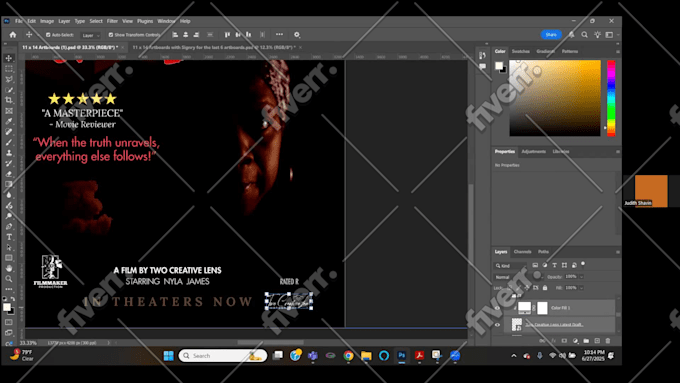Viewport: 680px width, 383px height.
Task: Select the Zoom tool
Action: tap(9, 279)
